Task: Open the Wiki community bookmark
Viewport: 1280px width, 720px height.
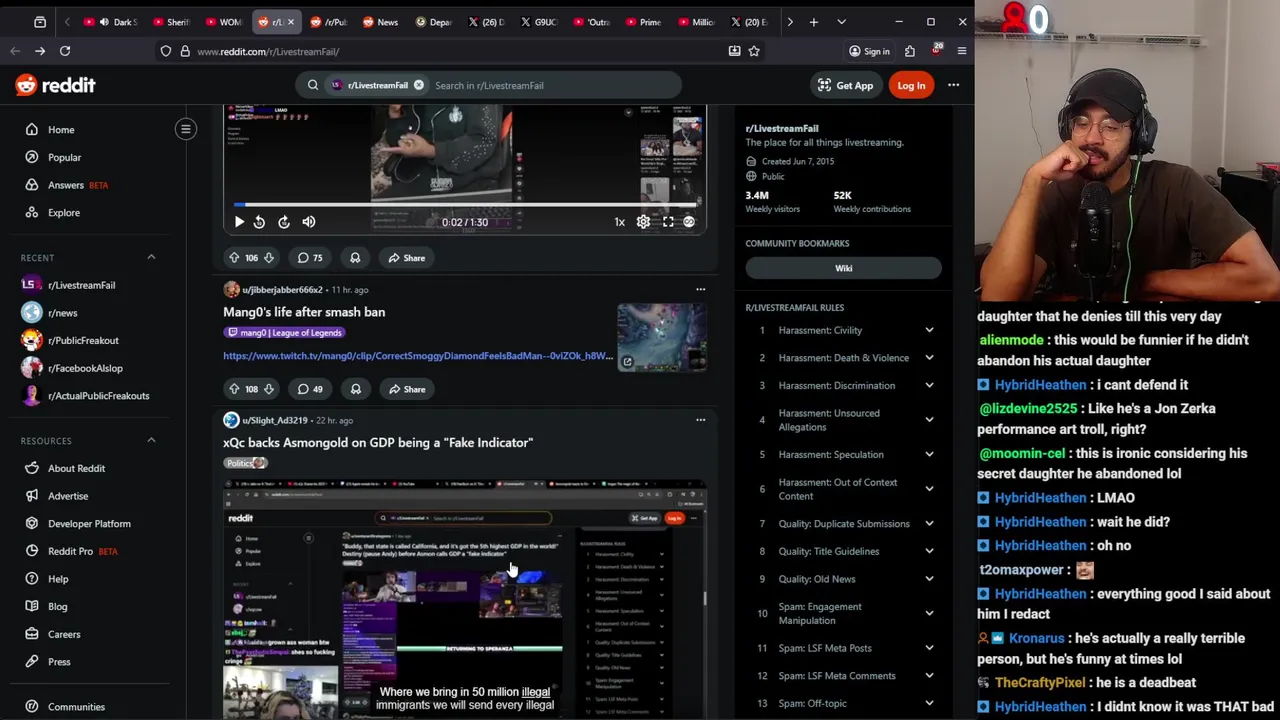Action: point(844,268)
